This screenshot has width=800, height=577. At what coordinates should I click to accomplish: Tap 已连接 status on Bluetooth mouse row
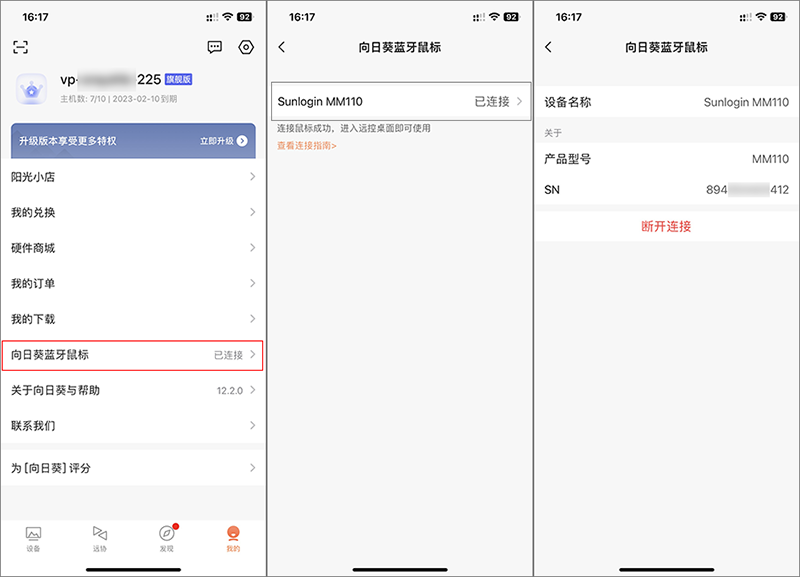[228, 355]
